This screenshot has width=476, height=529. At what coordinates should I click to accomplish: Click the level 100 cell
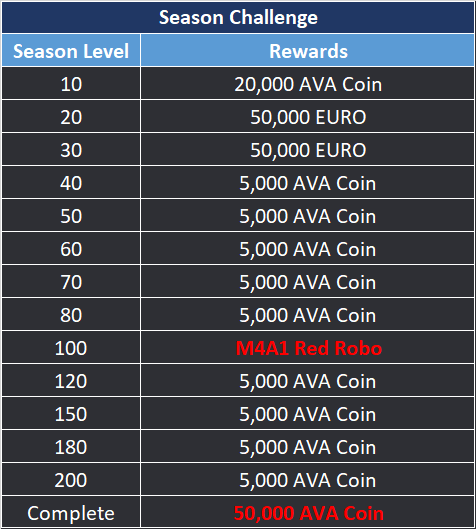pyautogui.click(x=71, y=347)
